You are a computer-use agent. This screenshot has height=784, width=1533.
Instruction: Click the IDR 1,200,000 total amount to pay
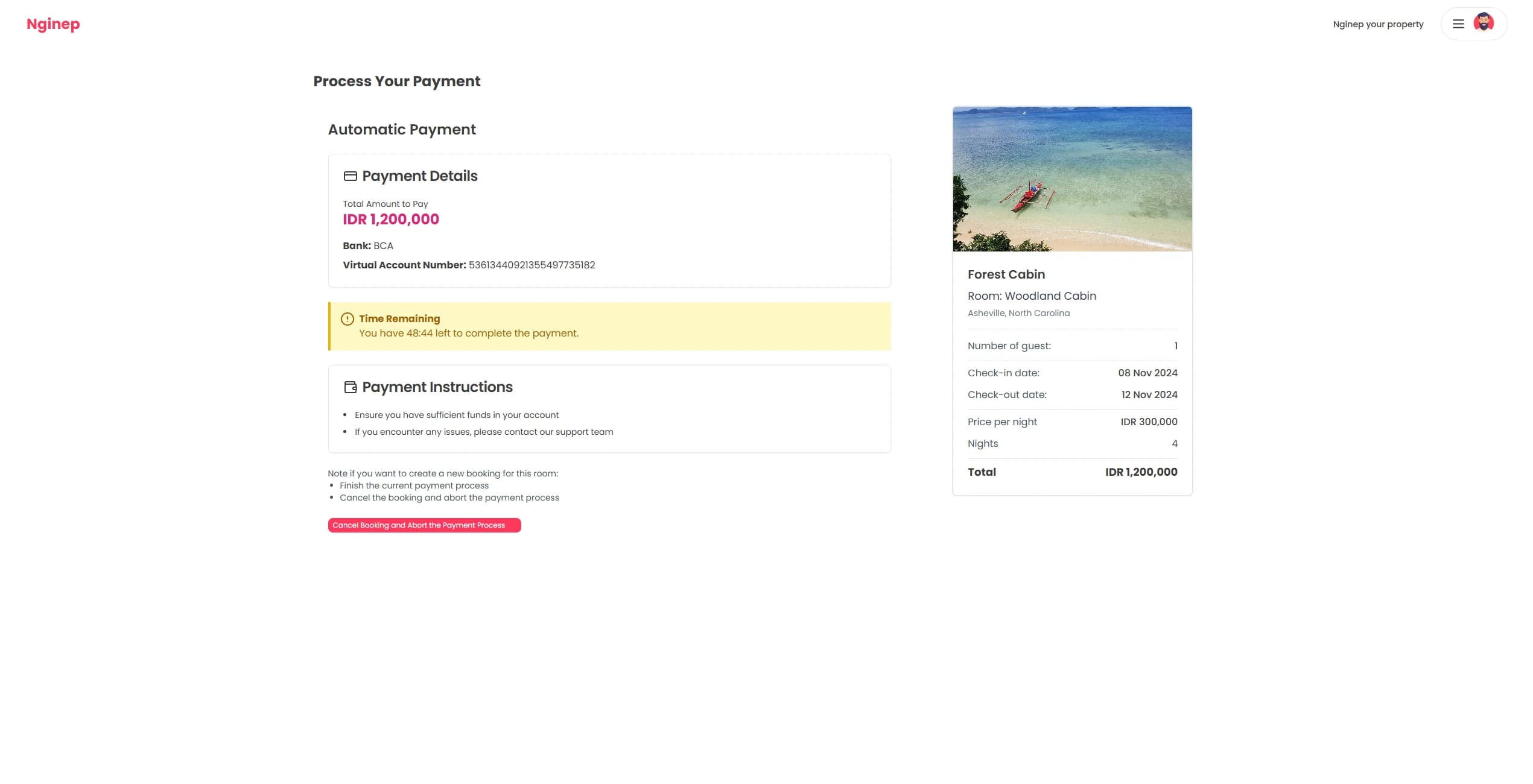[x=391, y=220]
